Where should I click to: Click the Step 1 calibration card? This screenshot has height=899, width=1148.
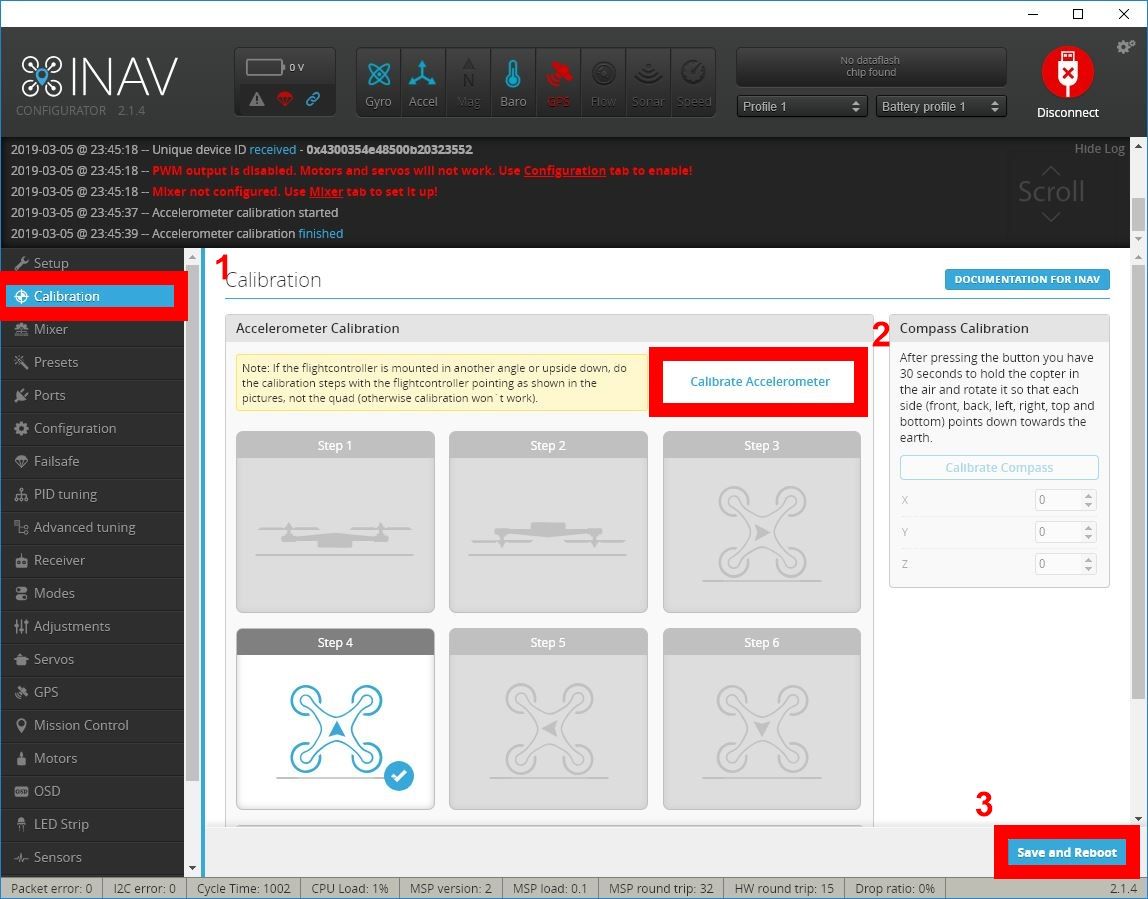pos(335,521)
